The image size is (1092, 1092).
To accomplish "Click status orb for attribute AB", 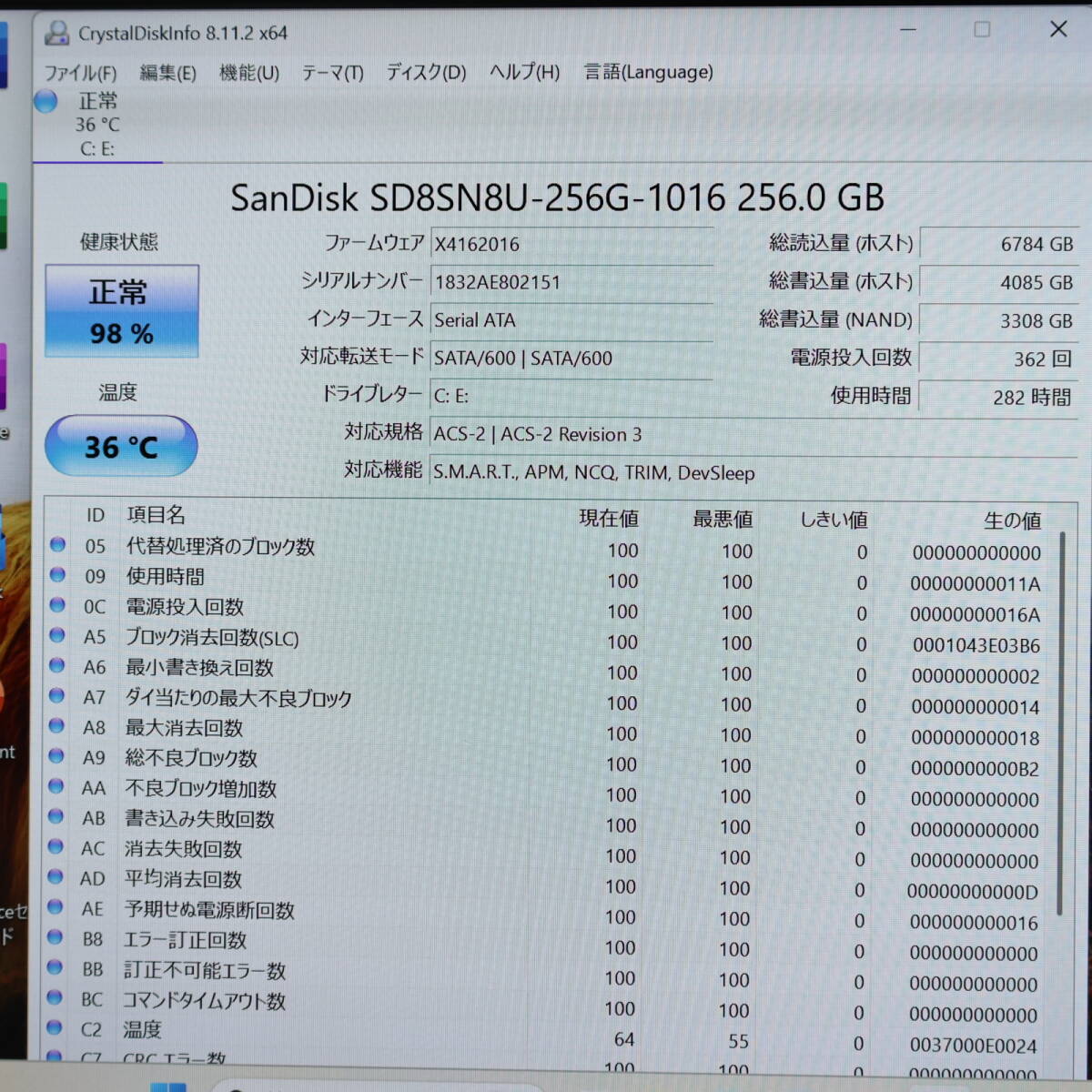I will pyautogui.click(x=56, y=816).
